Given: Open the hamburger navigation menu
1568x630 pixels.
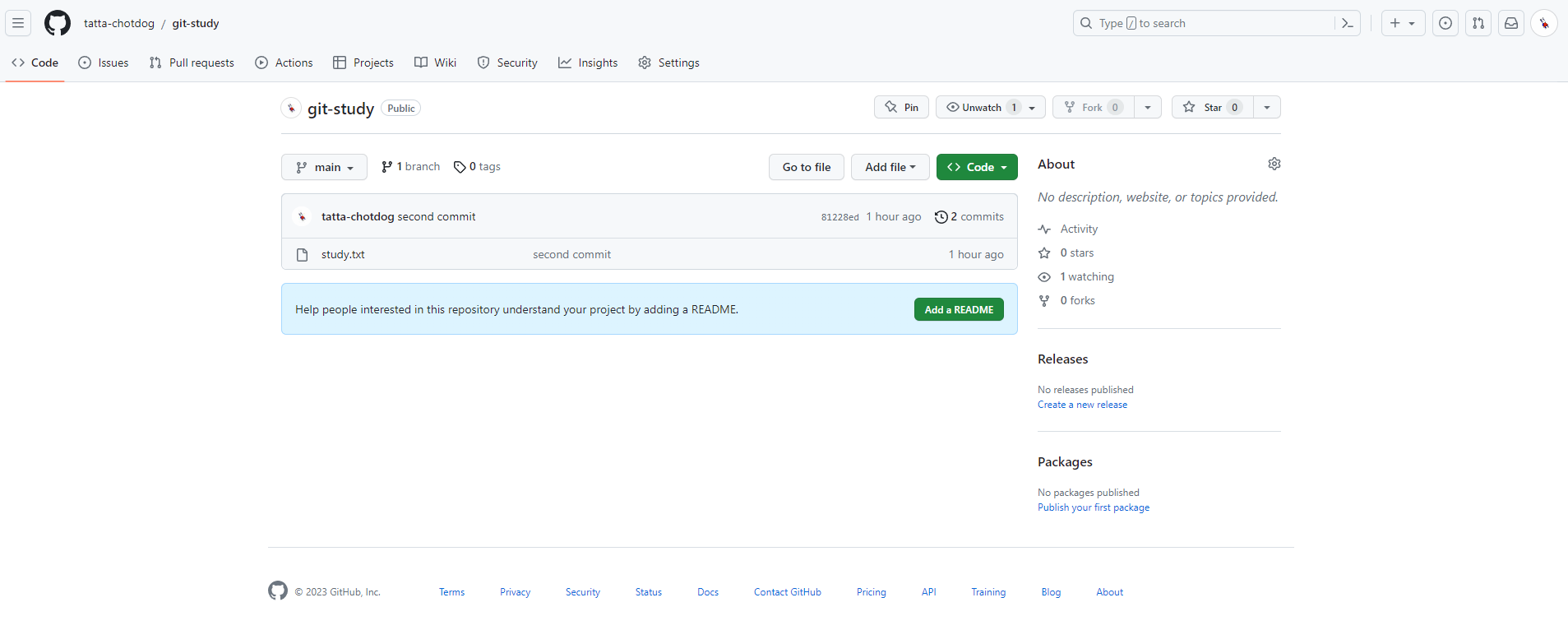Looking at the screenshot, I should pos(18,23).
